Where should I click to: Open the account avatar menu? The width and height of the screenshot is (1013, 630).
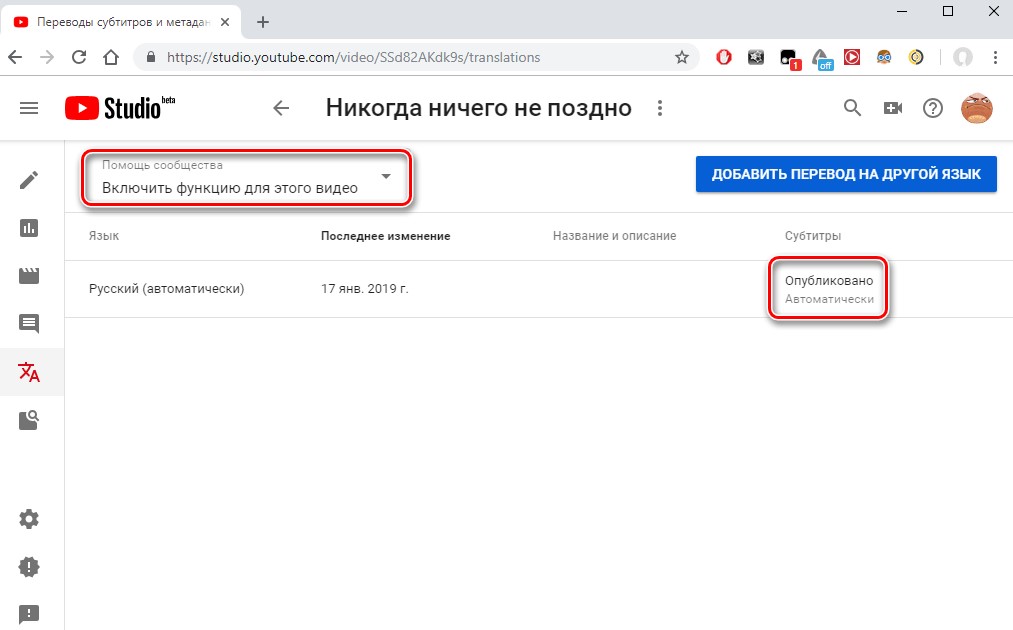coord(976,108)
